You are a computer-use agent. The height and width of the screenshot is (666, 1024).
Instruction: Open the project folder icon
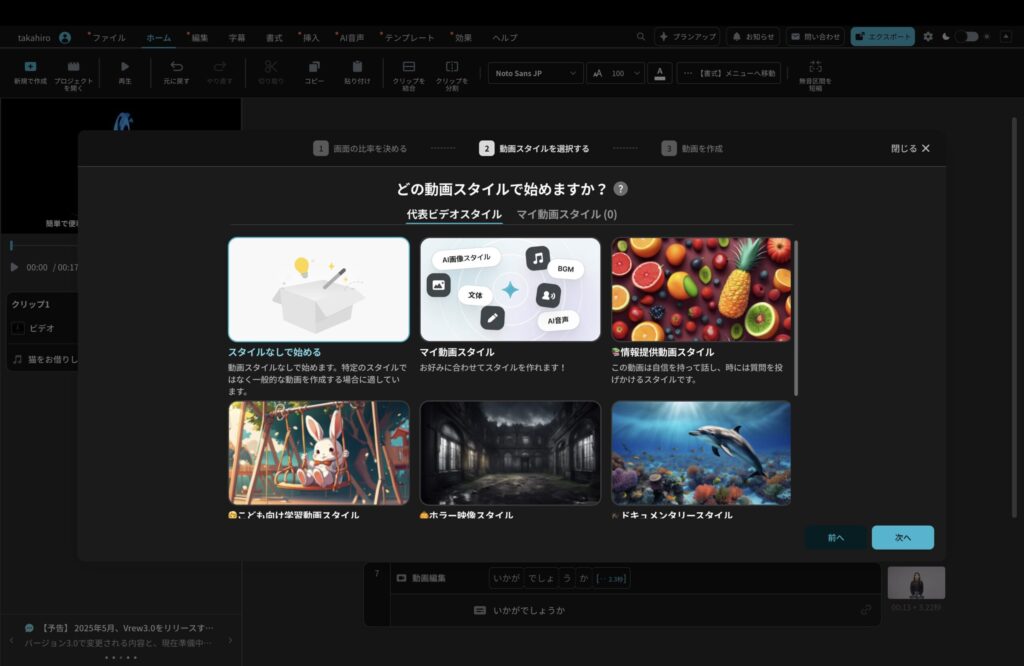(74, 67)
